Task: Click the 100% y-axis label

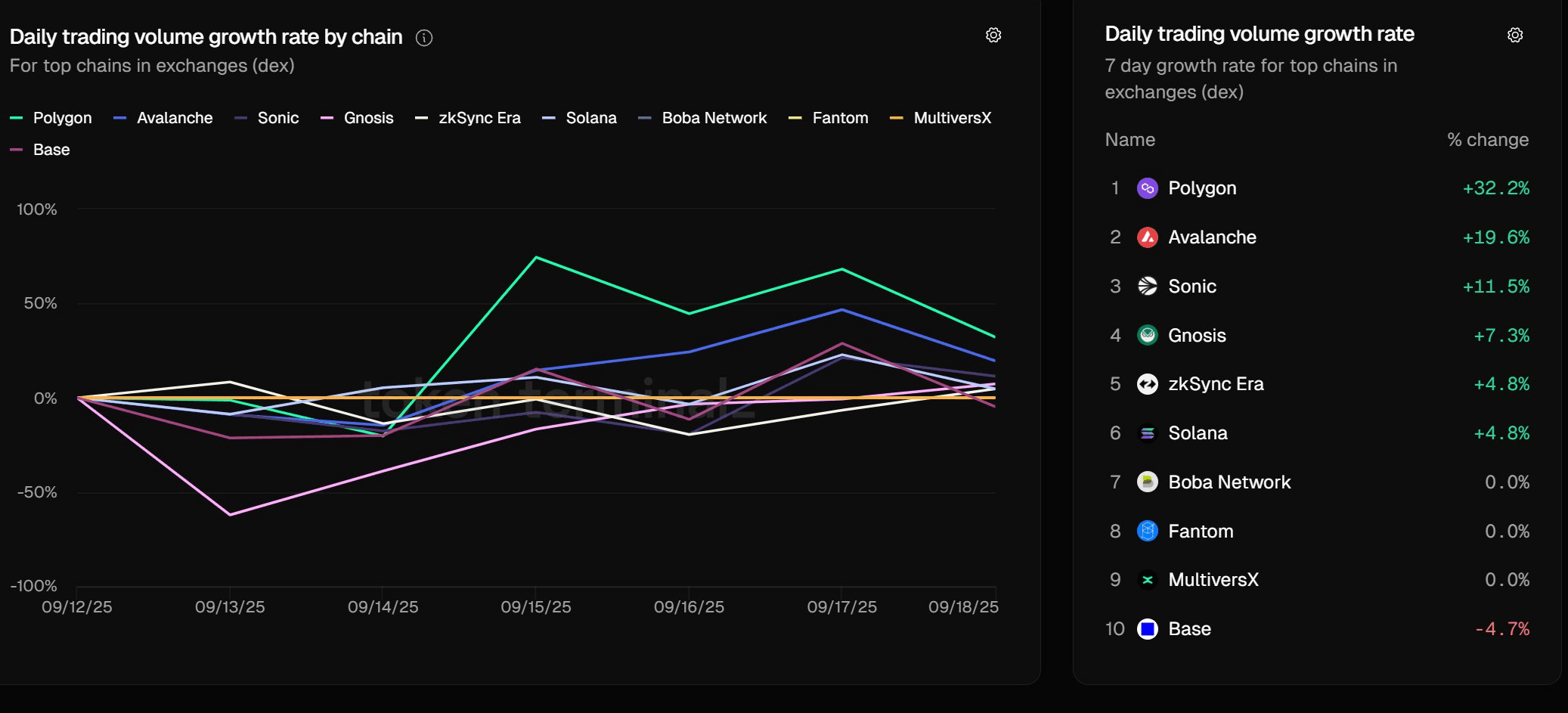Action: tap(37, 209)
